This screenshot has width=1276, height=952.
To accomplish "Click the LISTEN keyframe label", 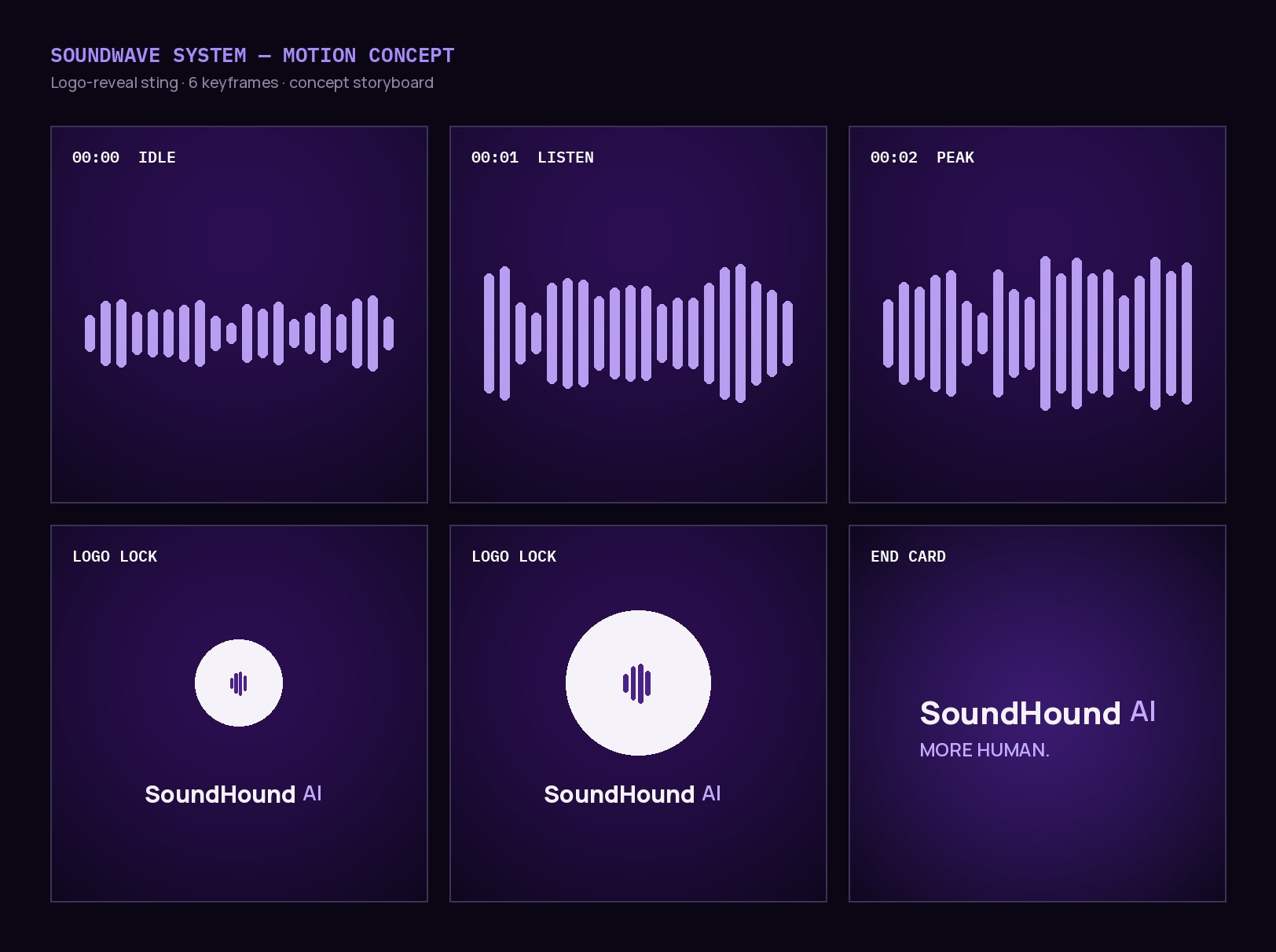I will pos(566,157).
